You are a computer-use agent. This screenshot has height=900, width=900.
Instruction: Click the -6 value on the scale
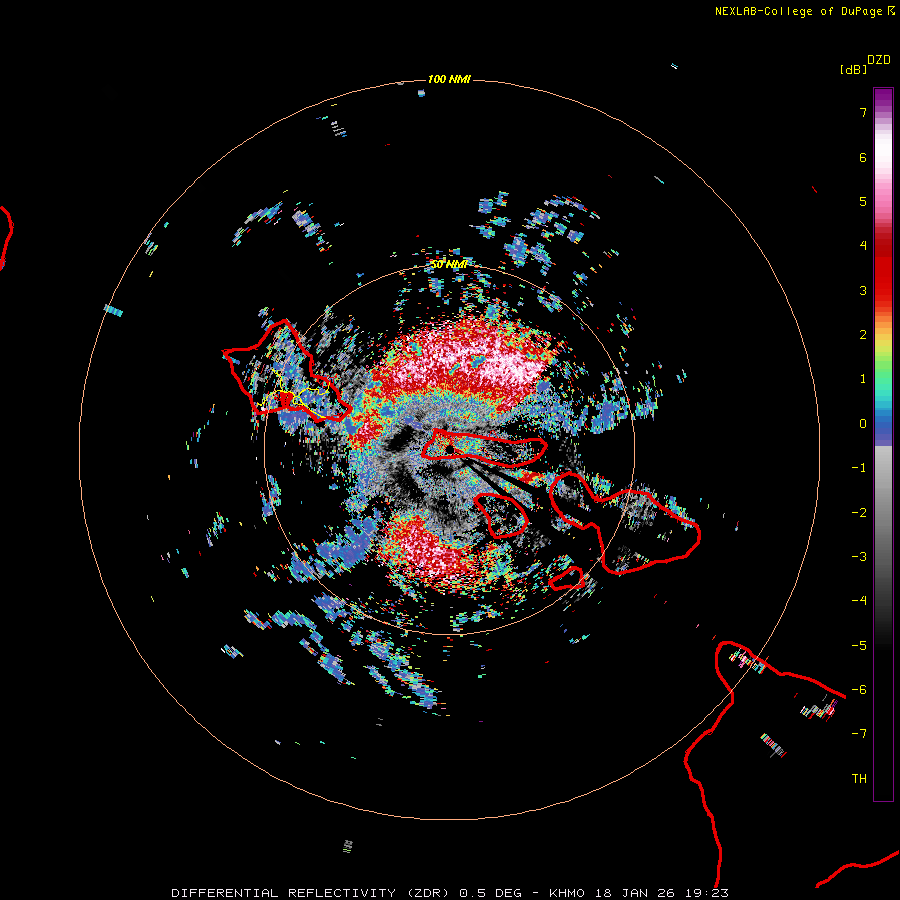(859, 690)
